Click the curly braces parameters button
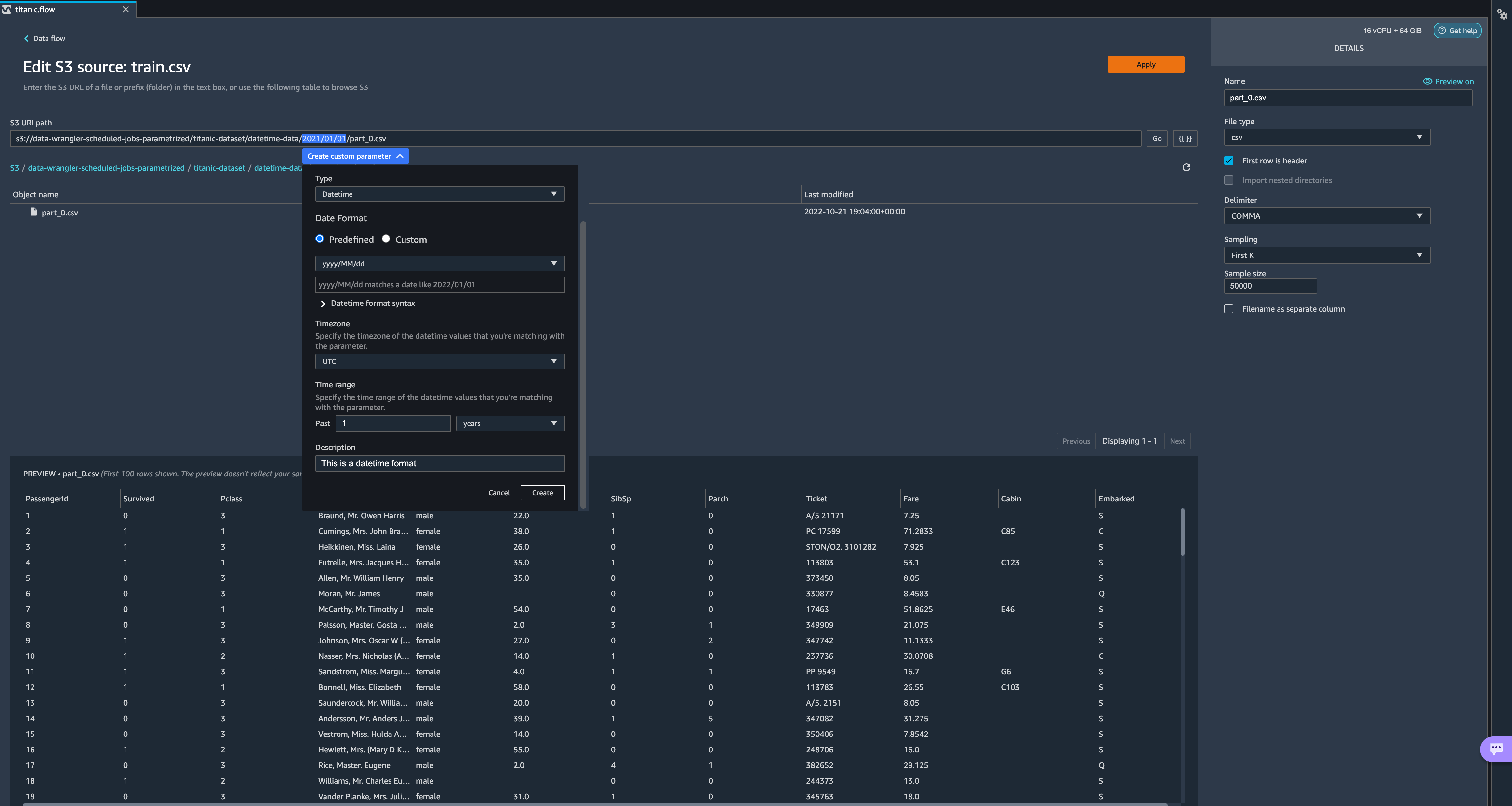The height and width of the screenshot is (806, 1512). (1185, 139)
